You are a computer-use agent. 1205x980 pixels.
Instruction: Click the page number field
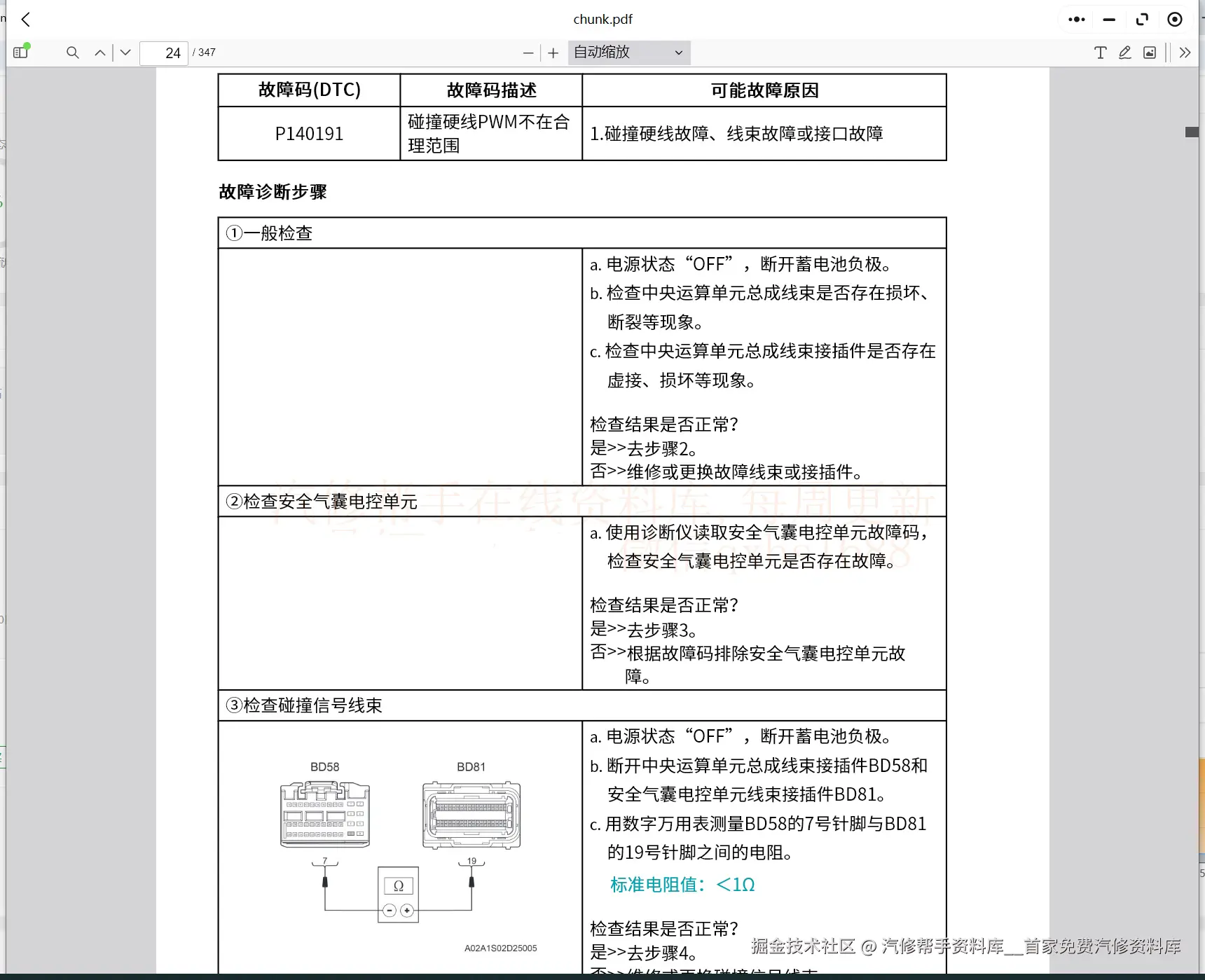(x=164, y=53)
